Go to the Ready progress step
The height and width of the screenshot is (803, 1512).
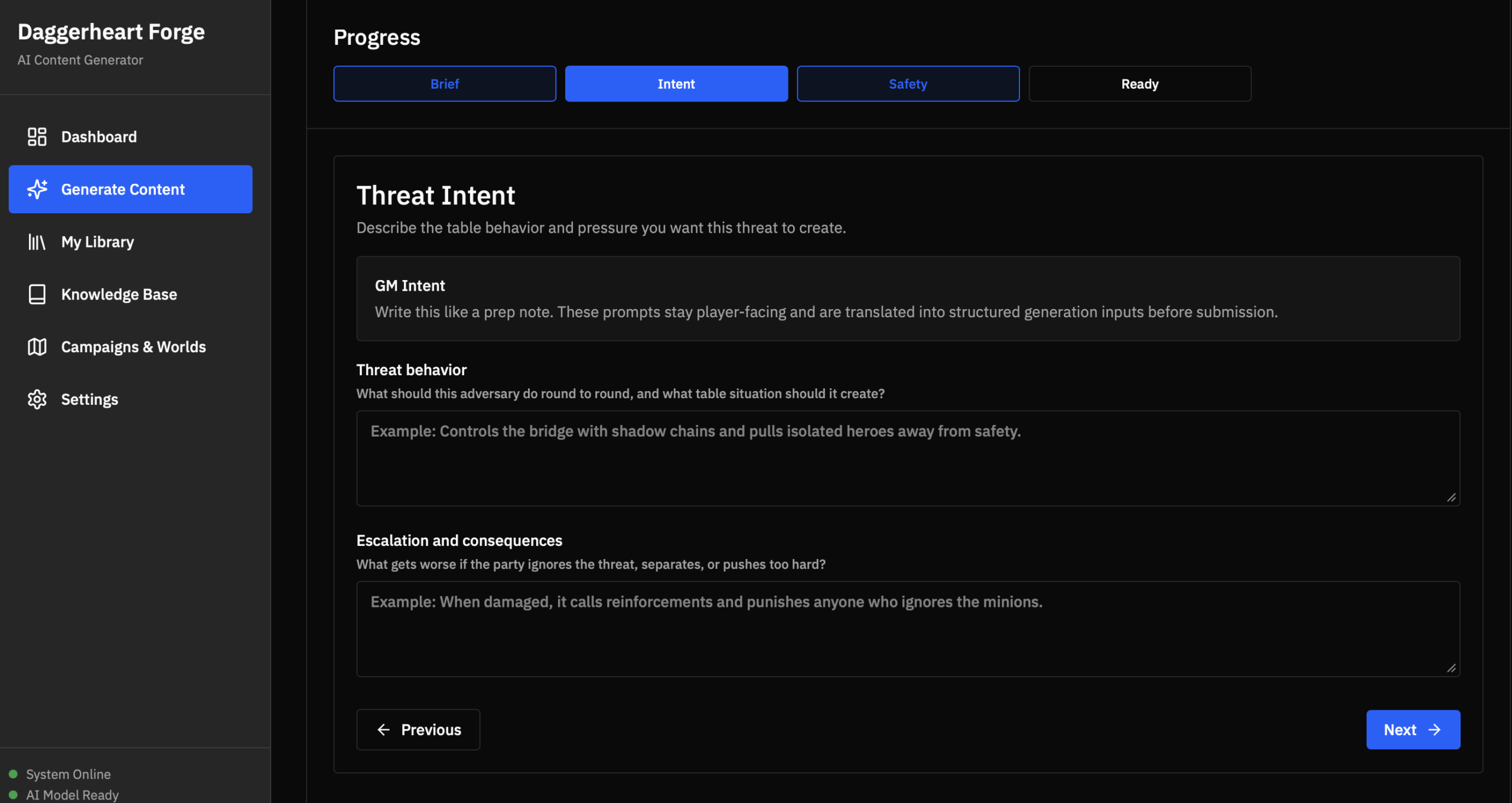1140,84
